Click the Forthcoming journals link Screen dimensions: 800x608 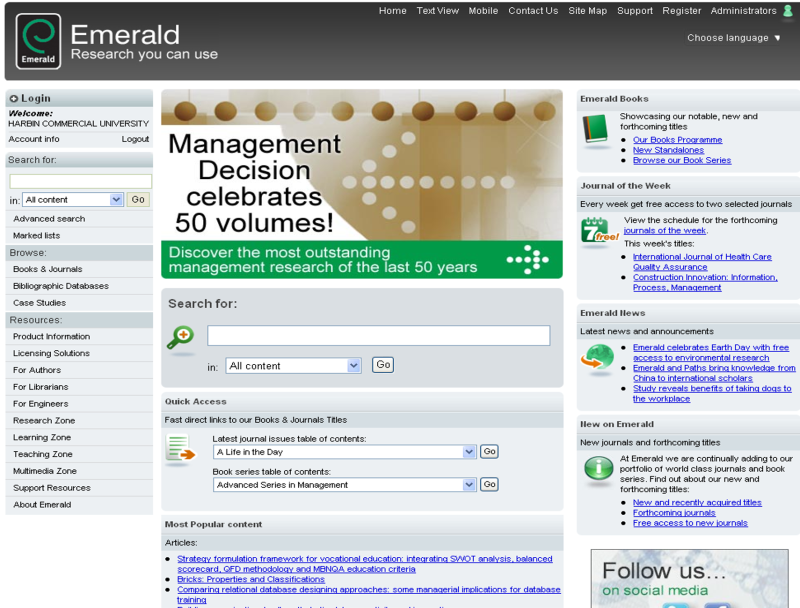point(674,513)
